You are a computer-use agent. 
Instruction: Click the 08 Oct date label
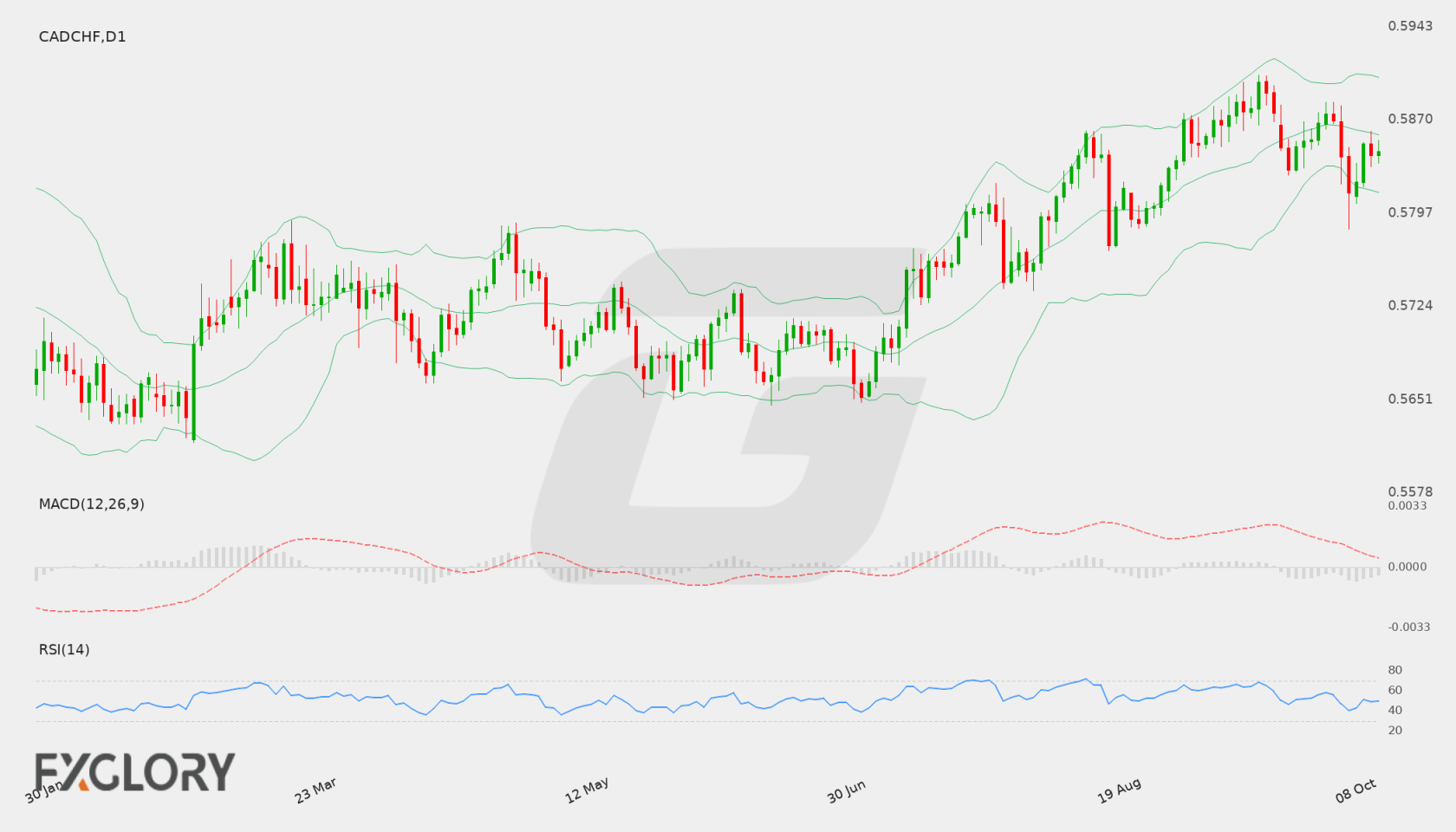click(x=1355, y=790)
